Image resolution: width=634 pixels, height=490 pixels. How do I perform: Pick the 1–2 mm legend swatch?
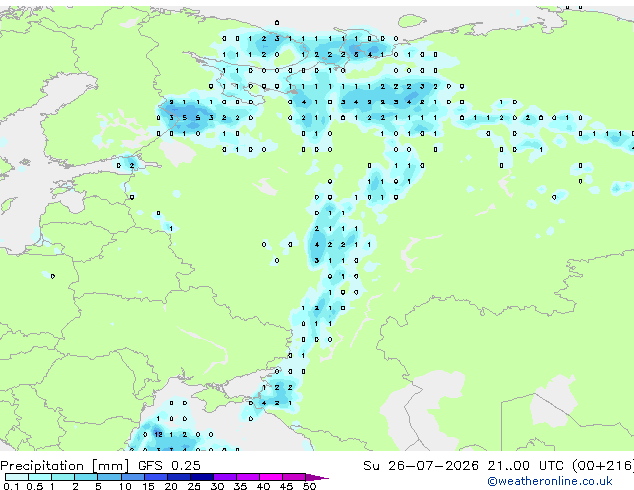[63, 477]
